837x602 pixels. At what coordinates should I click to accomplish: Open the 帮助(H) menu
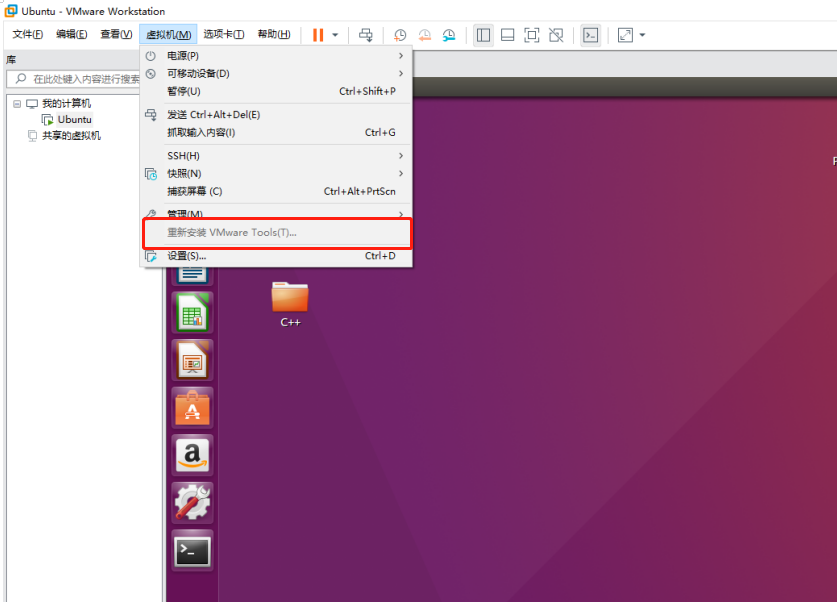click(274, 35)
